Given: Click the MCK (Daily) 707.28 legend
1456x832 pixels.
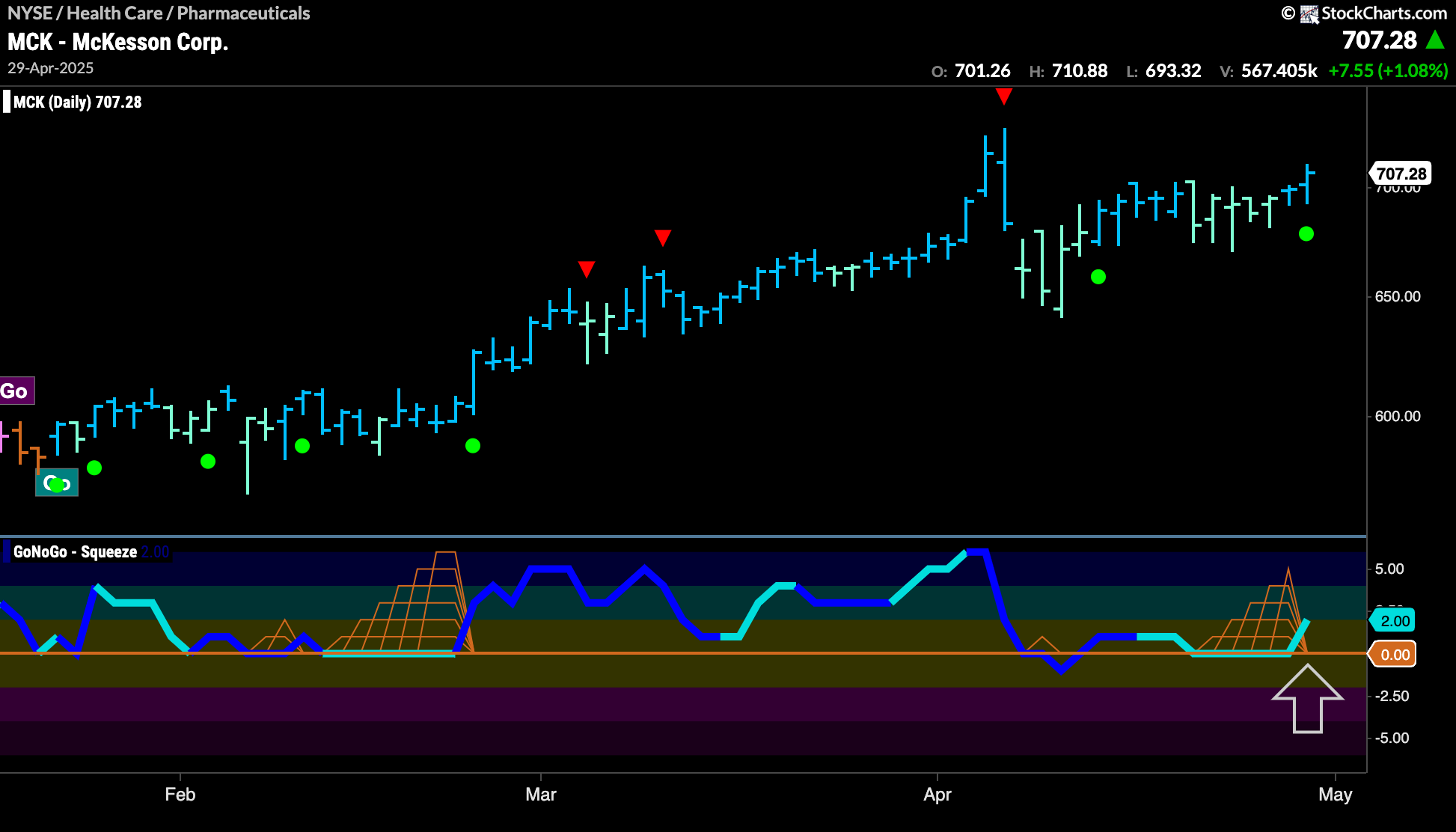Looking at the screenshot, I should coord(77,103).
